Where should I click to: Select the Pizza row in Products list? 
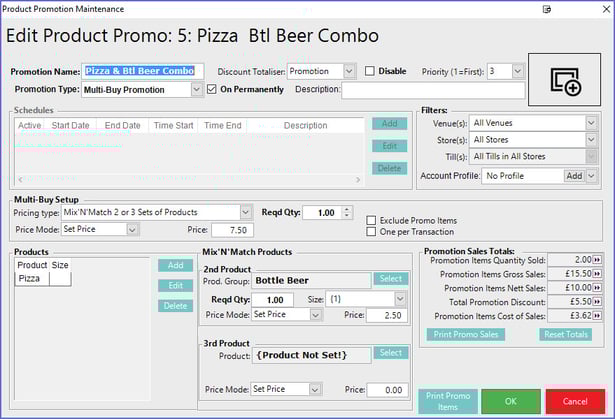click(x=30, y=279)
